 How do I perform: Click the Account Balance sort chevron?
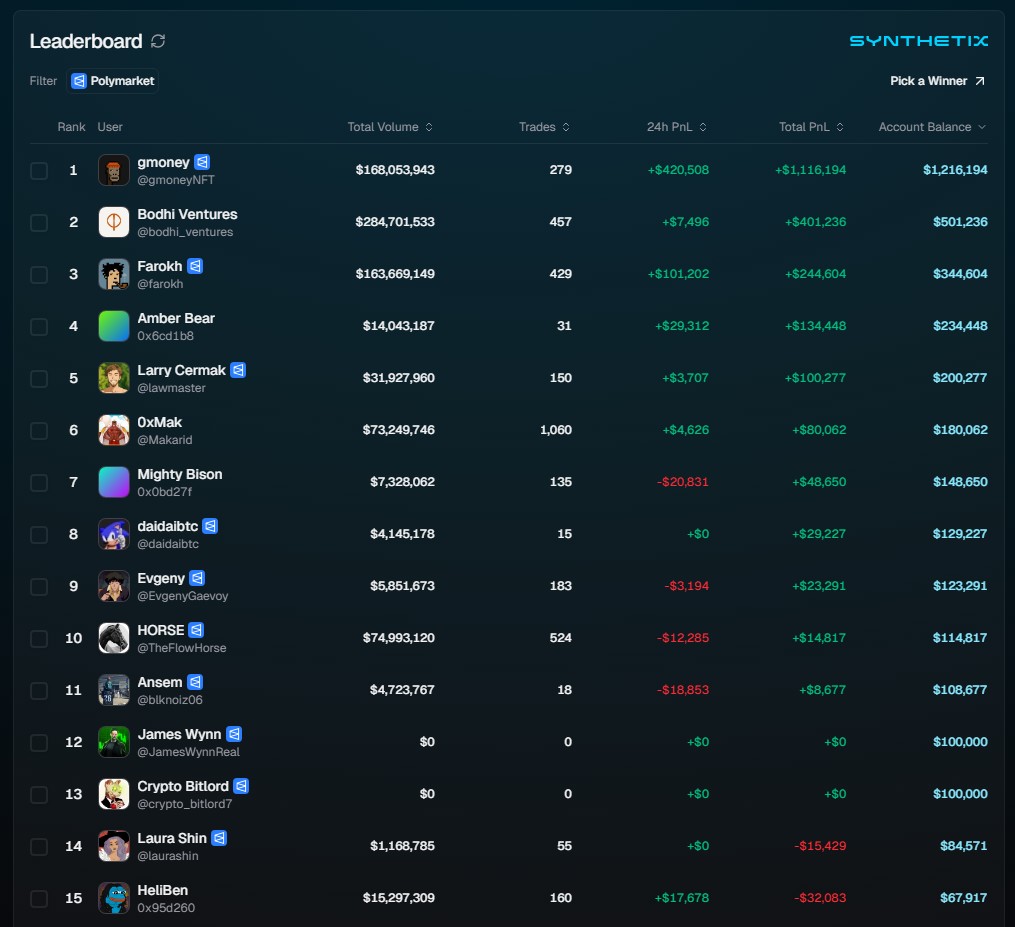point(984,127)
